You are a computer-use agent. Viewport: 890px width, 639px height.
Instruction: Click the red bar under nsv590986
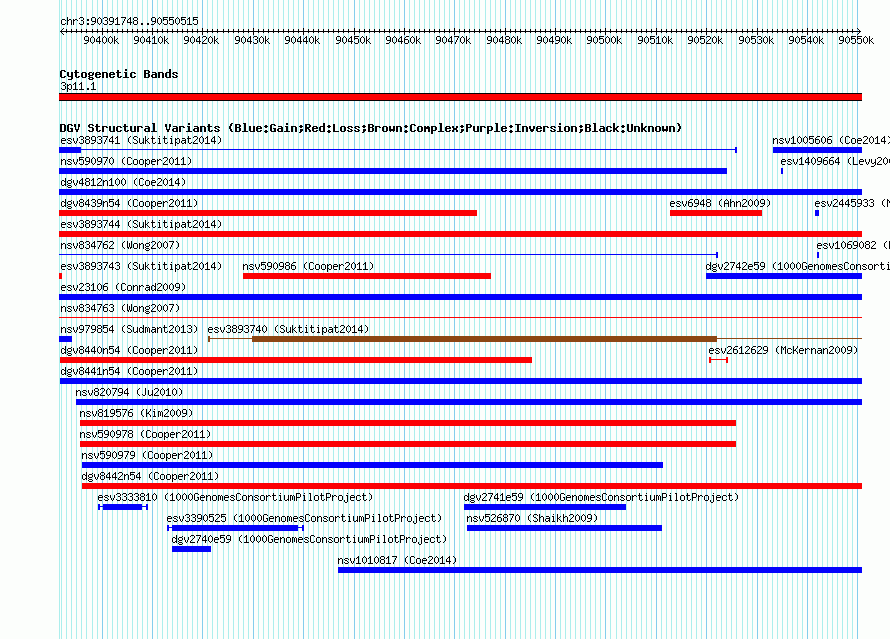point(367,276)
